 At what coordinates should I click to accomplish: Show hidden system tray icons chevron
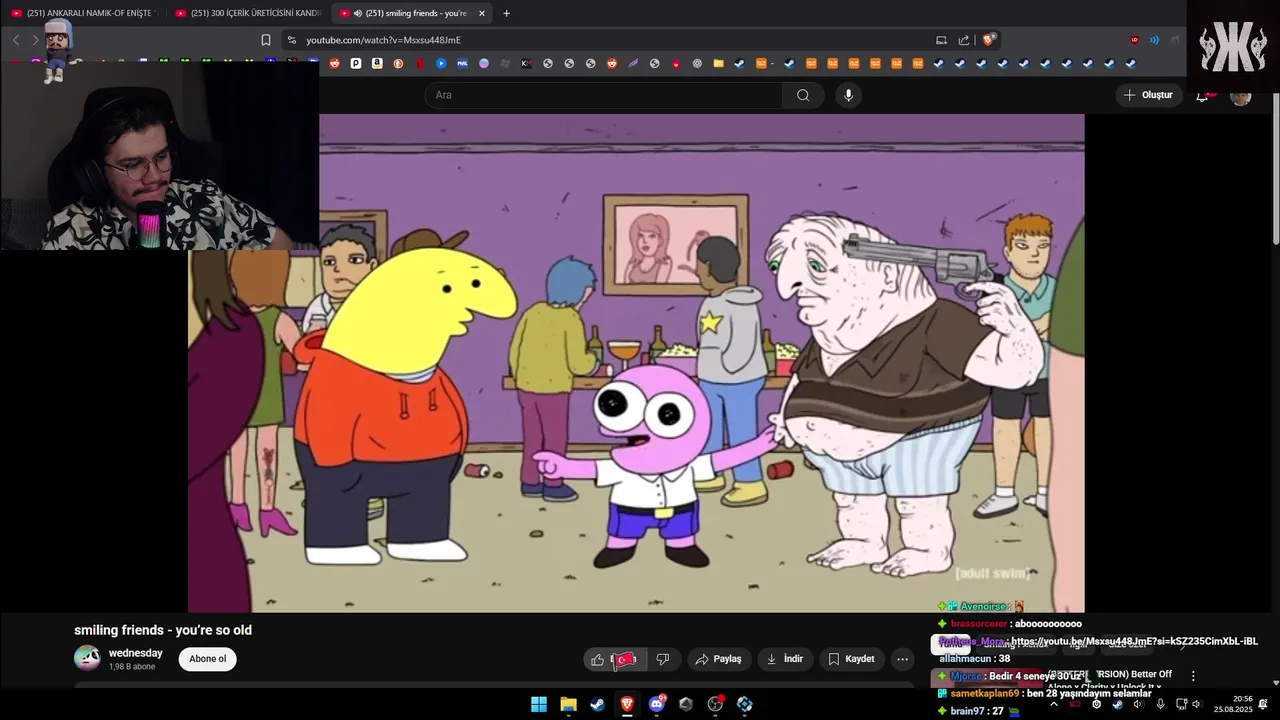coord(1053,704)
